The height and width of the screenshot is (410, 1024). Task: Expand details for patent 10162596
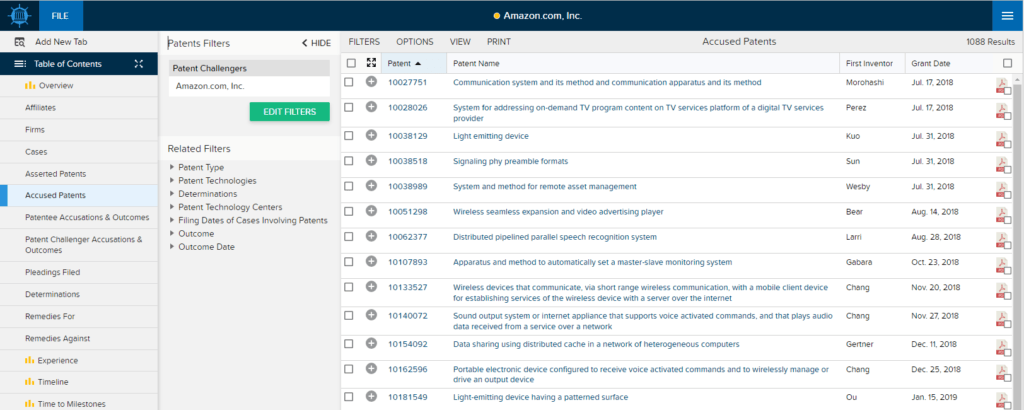tap(371, 368)
